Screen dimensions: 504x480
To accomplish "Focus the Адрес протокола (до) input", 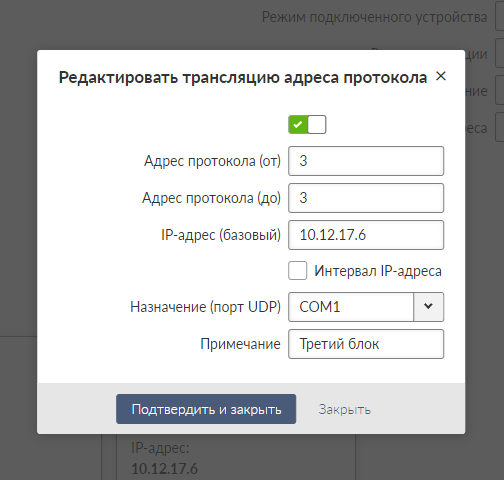I will click(366, 198).
